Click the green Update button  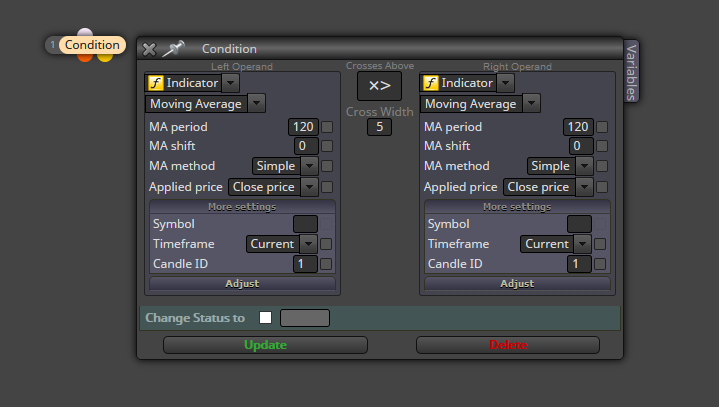pyautogui.click(x=265, y=345)
